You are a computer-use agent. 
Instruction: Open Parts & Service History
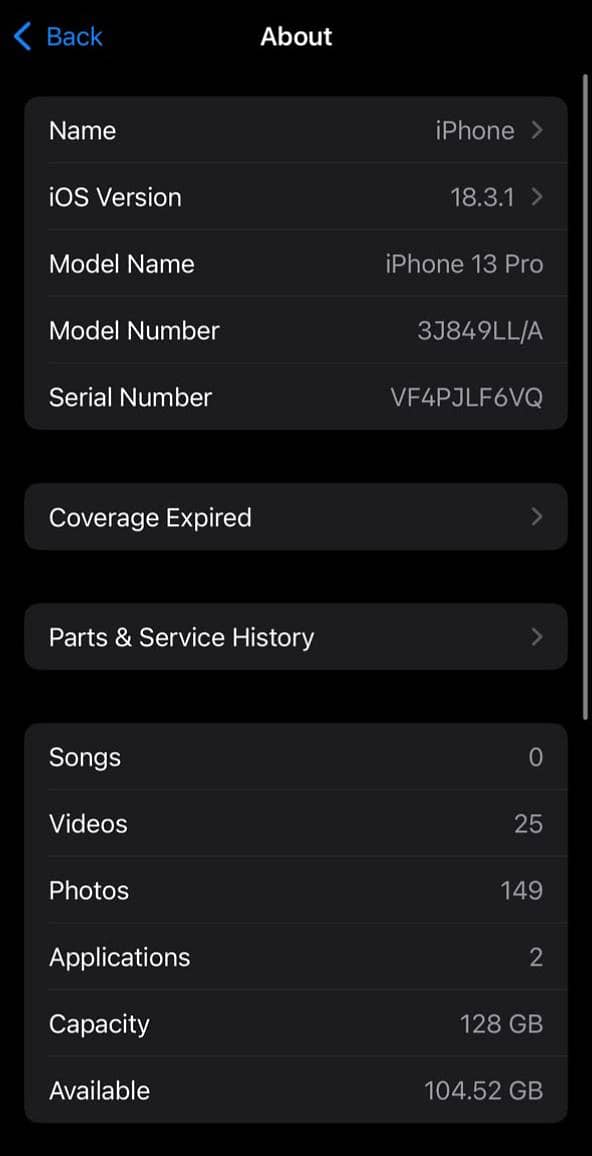pyautogui.click(x=296, y=637)
